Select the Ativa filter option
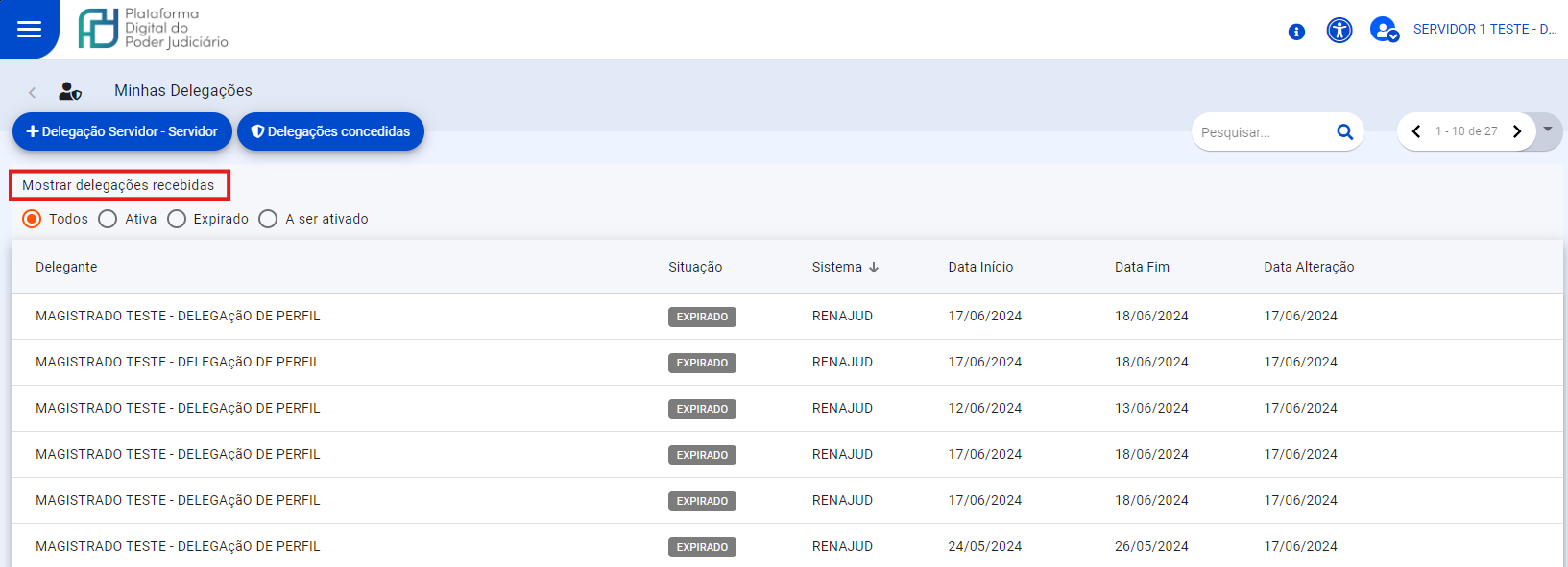 point(108,219)
